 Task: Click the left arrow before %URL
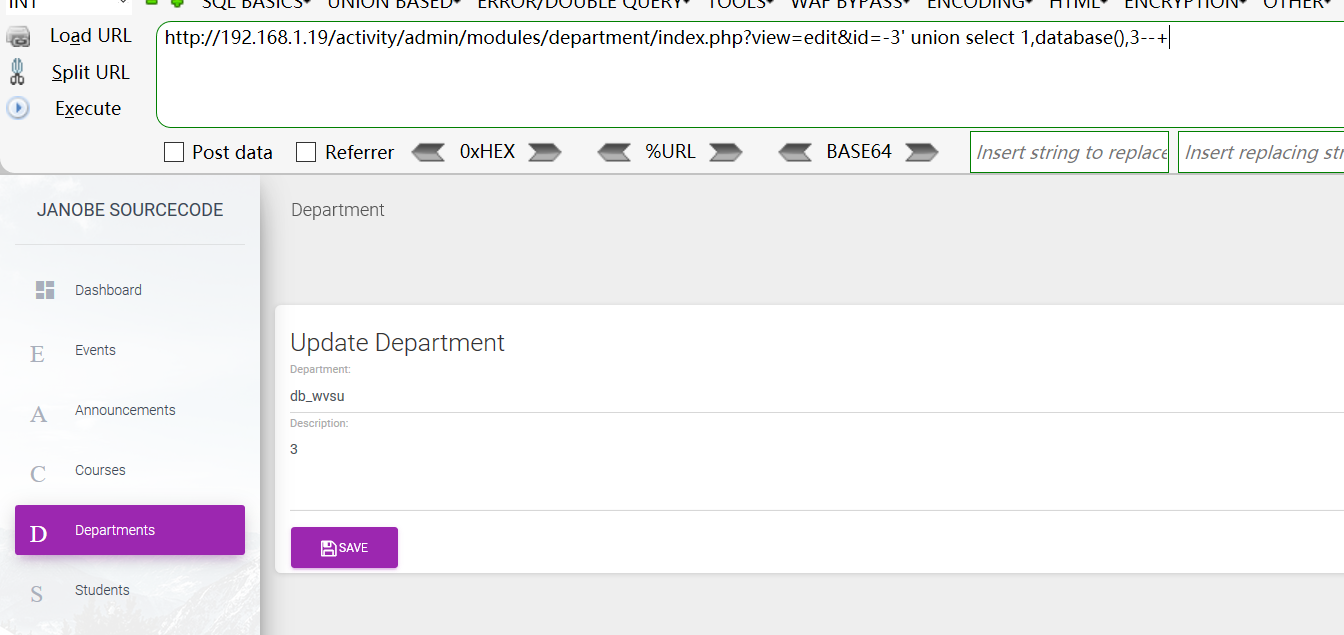tap(614, 152)
